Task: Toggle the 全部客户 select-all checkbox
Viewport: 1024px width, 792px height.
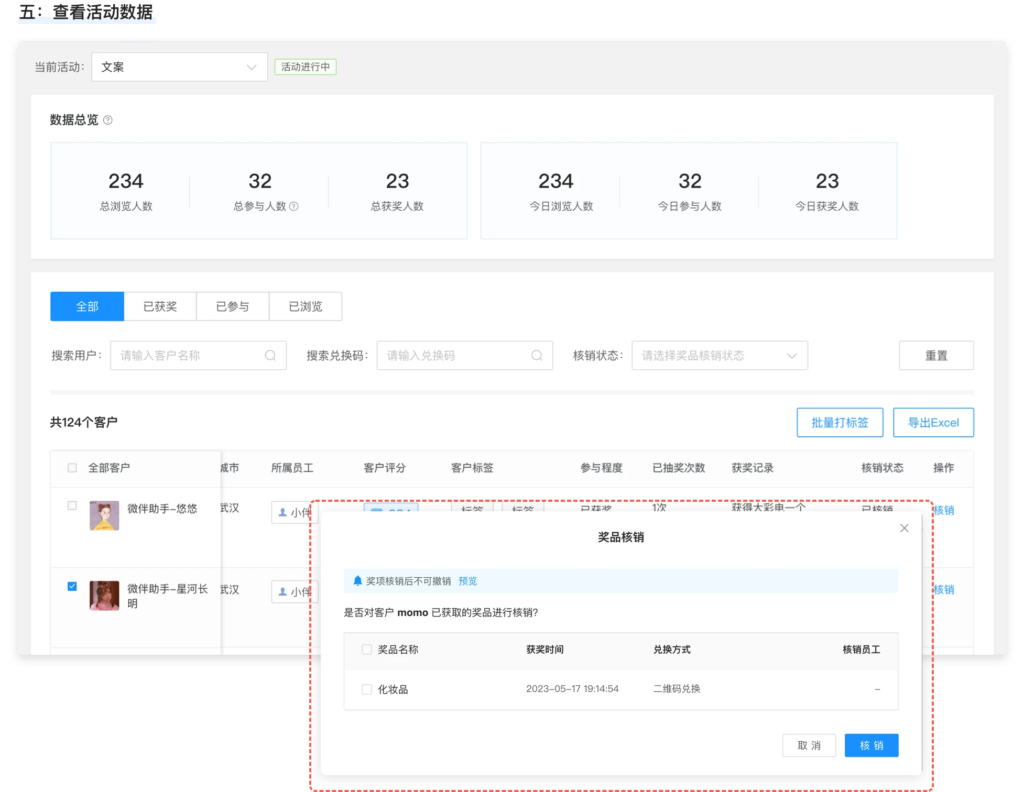Action: 72,468
